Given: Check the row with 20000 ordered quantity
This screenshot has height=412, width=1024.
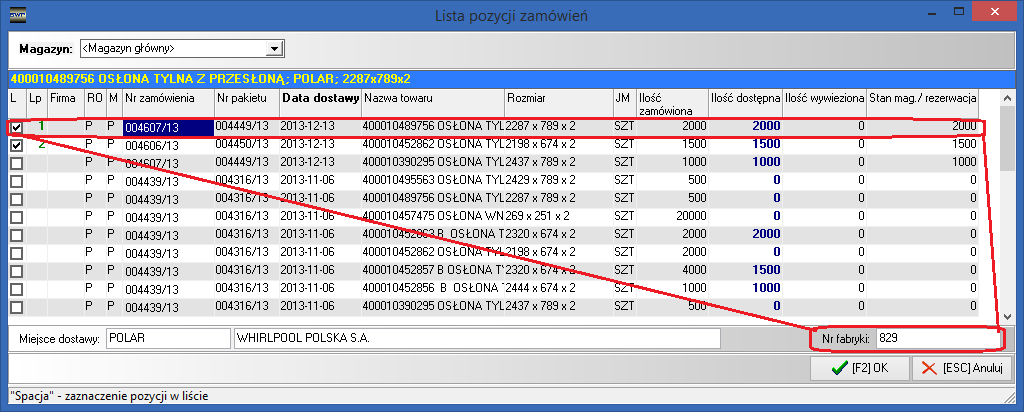Looking at the screenshot, I should coord(16,217).
